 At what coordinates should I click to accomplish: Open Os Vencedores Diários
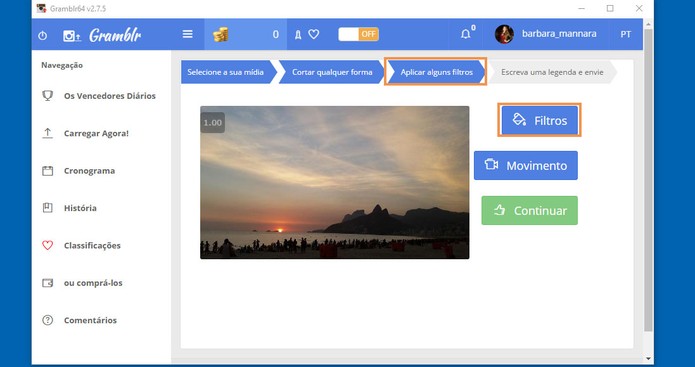(109, 96)
